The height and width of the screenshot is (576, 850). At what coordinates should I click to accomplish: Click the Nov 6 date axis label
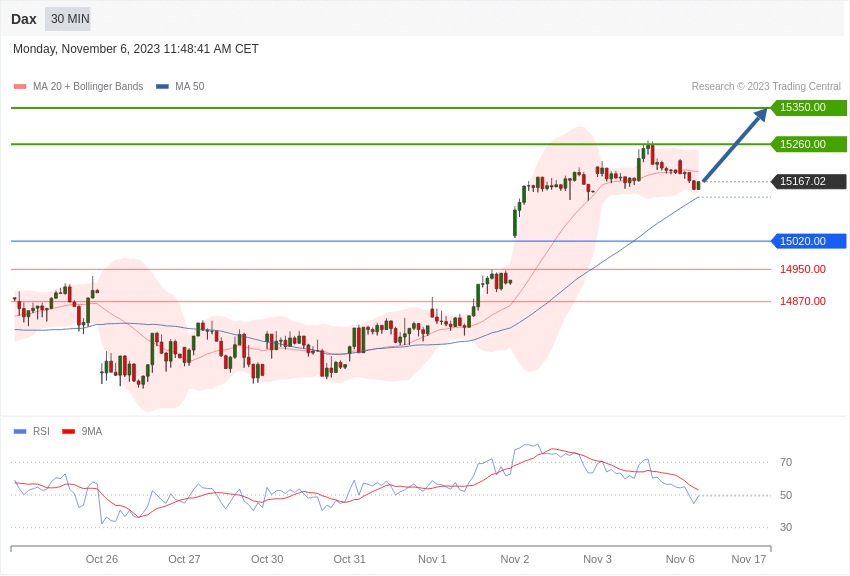680,559
